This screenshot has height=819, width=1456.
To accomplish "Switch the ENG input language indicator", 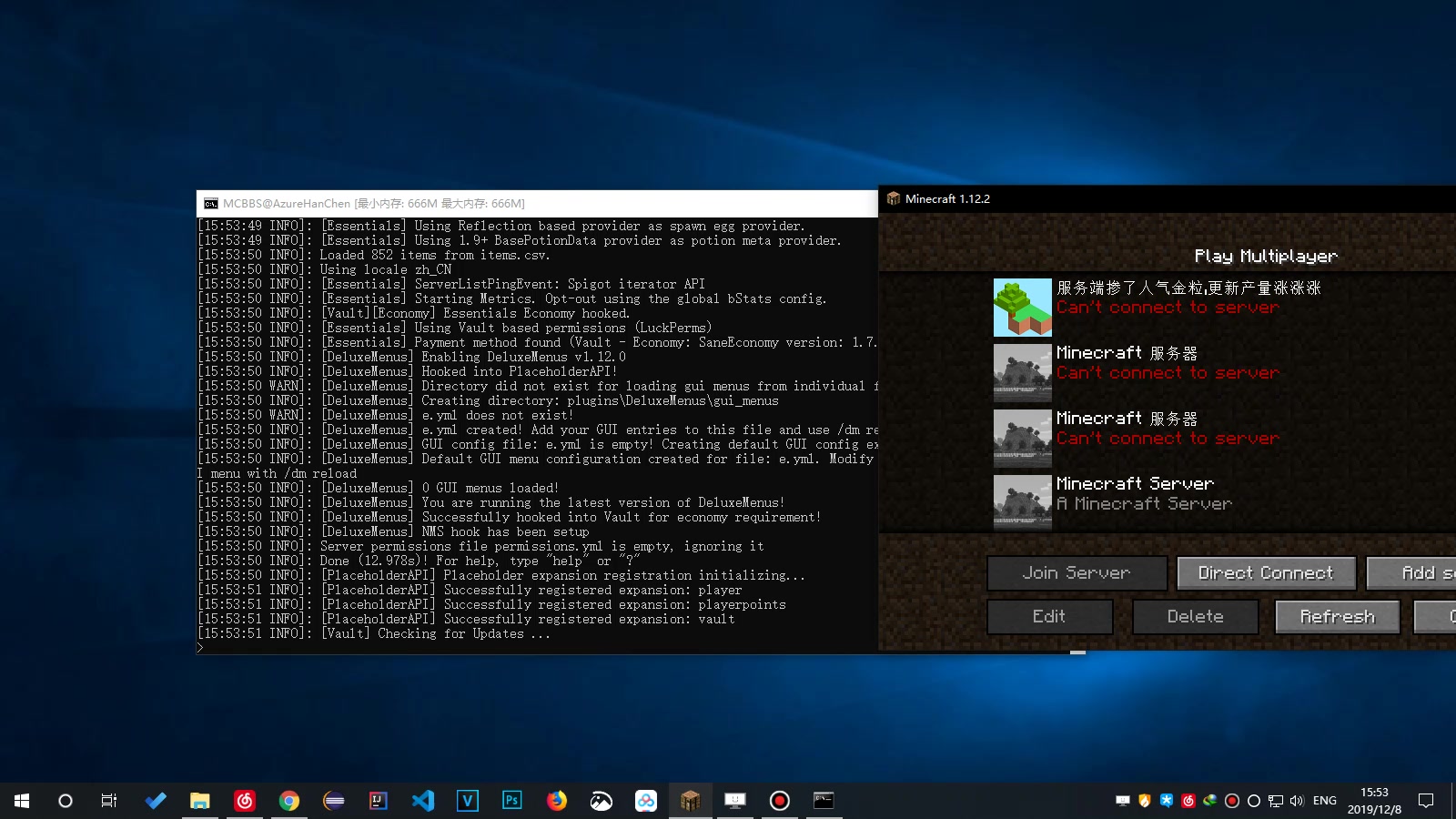I will tap(1325, 801).
